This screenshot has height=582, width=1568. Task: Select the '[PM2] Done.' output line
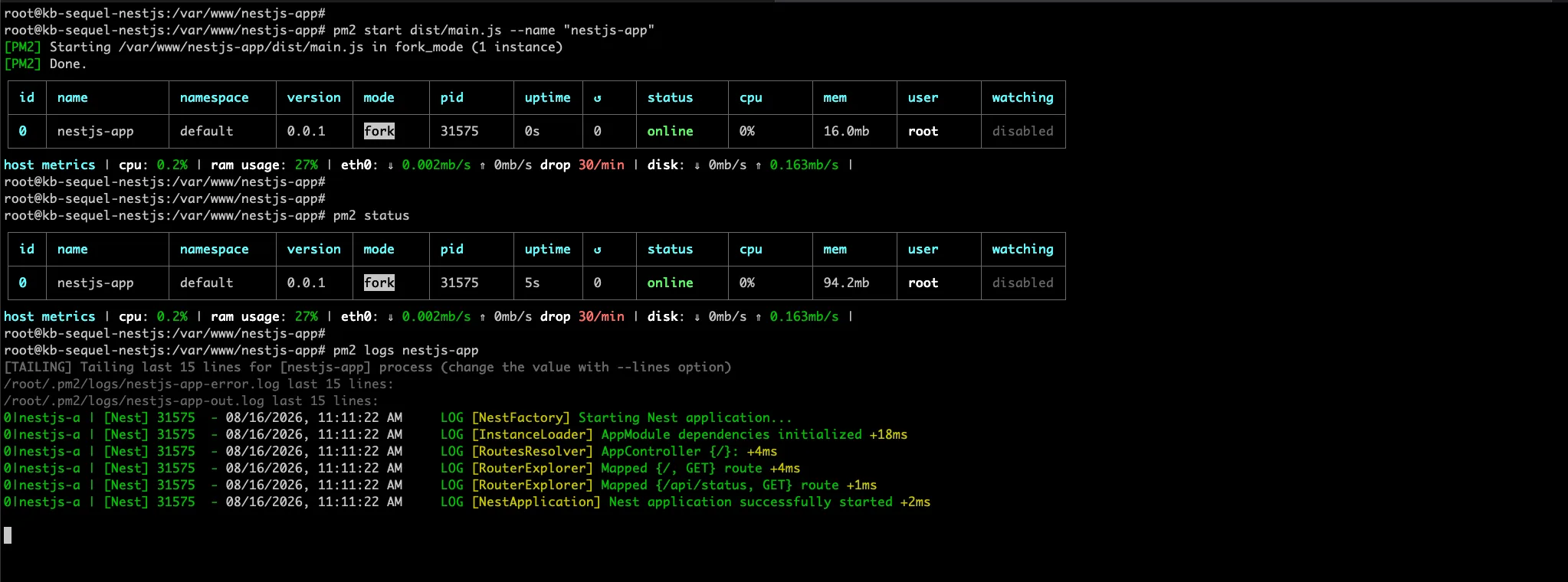(45, 64)
